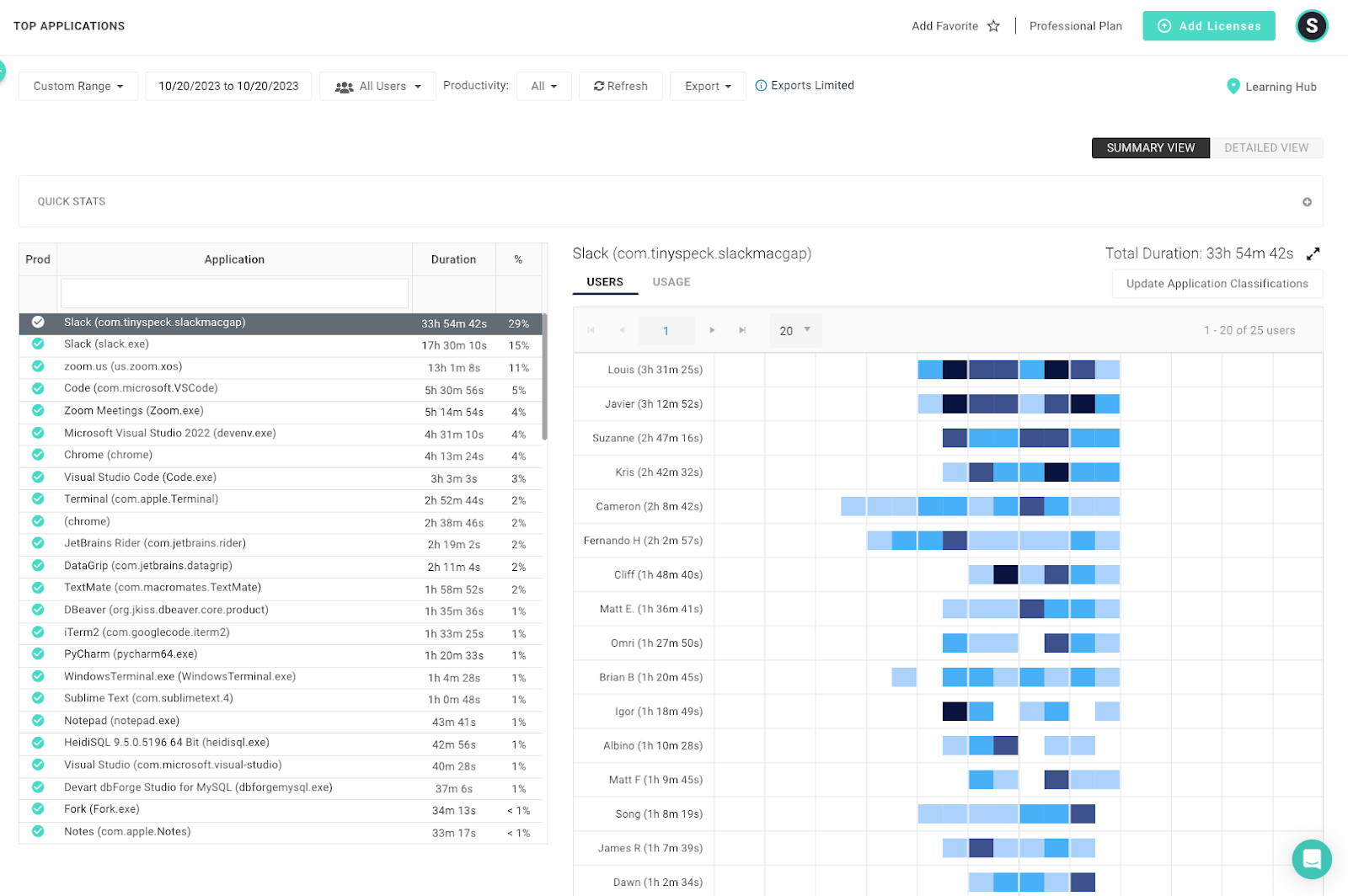Select Code (com.microsoft.VSCode) row
Image resolution: width=1348 pixels, height=896 pixels.
click(x=281, y=389)
